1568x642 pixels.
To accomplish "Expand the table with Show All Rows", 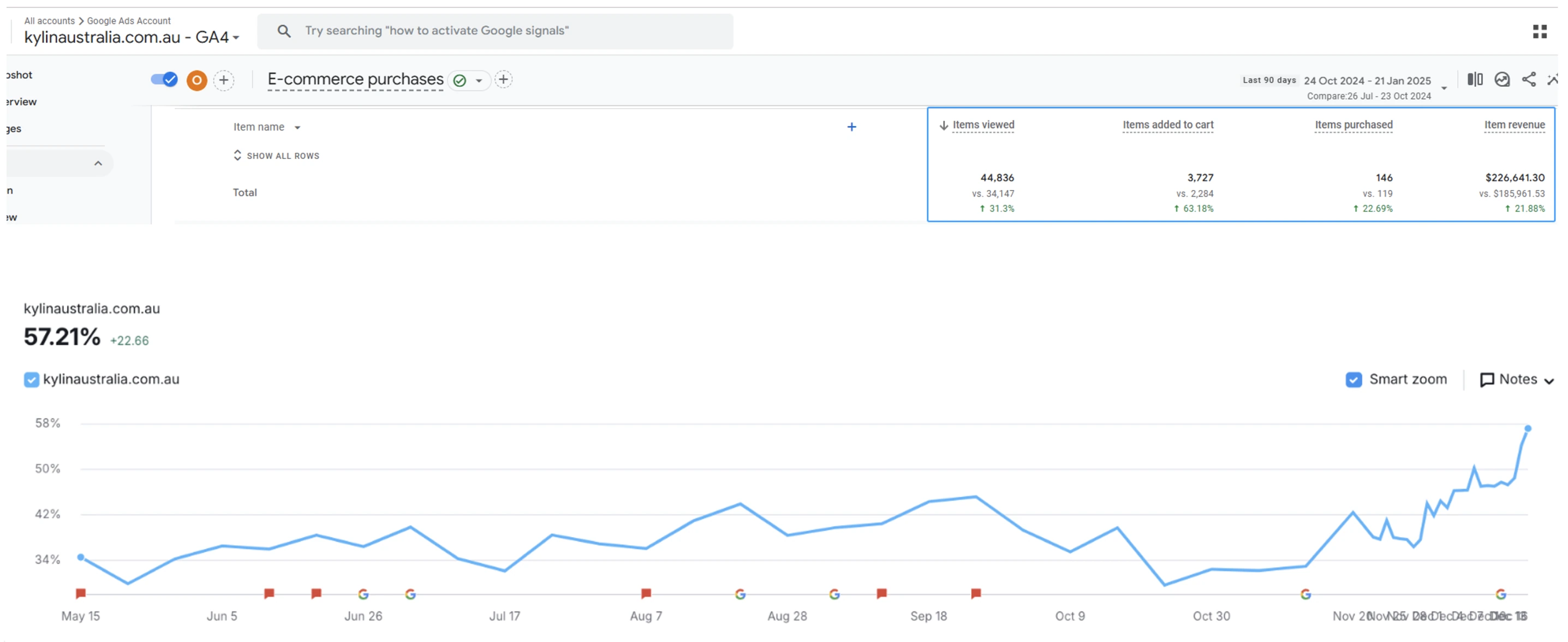I will tap(276, 156).
